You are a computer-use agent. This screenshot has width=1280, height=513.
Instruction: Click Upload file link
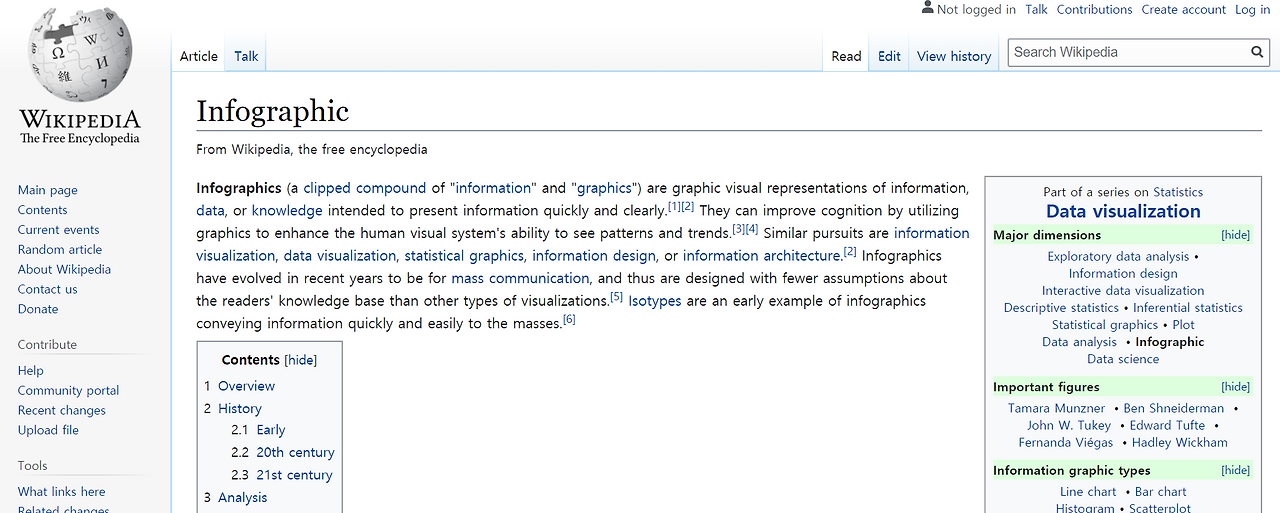click(x=48, y=431)
